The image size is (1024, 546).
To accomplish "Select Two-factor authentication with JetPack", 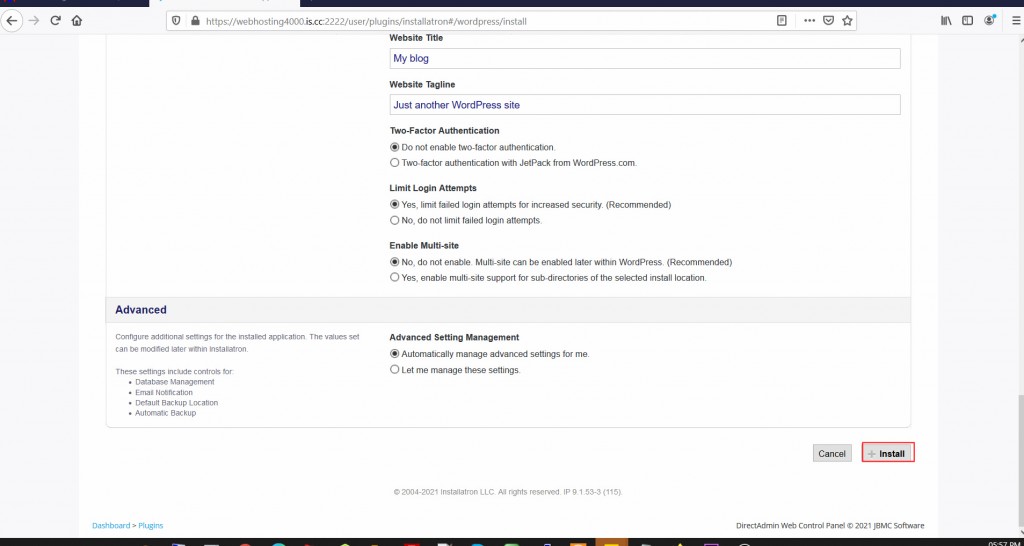I will pos(394,163).
